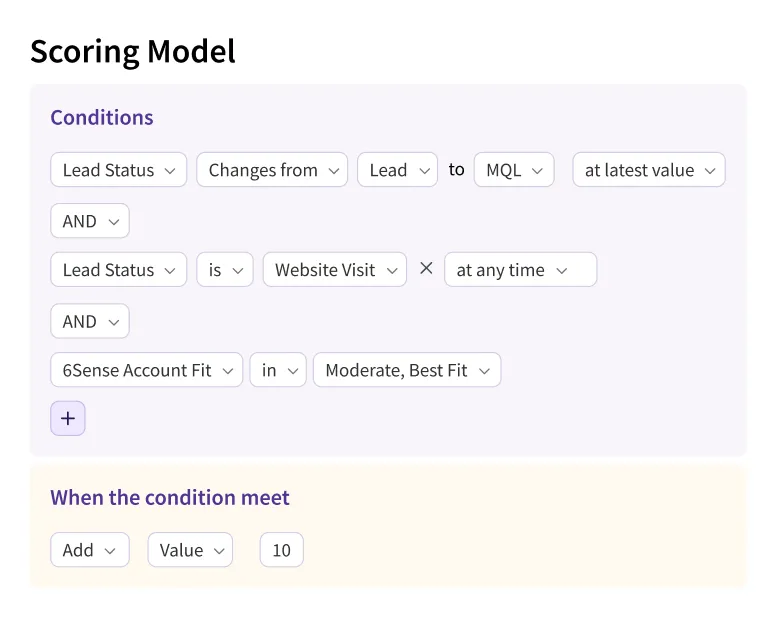Change the first AND logical operator
Screen dimensions: 776x618
pos(90,221)
